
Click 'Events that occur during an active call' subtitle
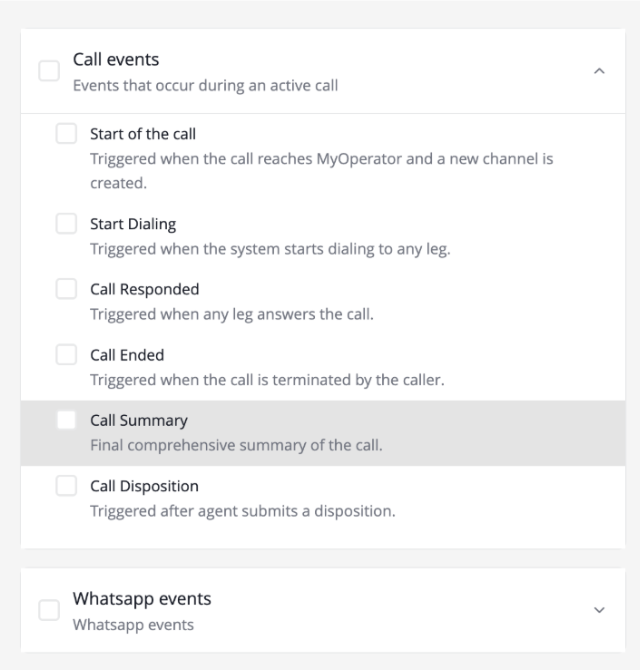pos(205,86)
